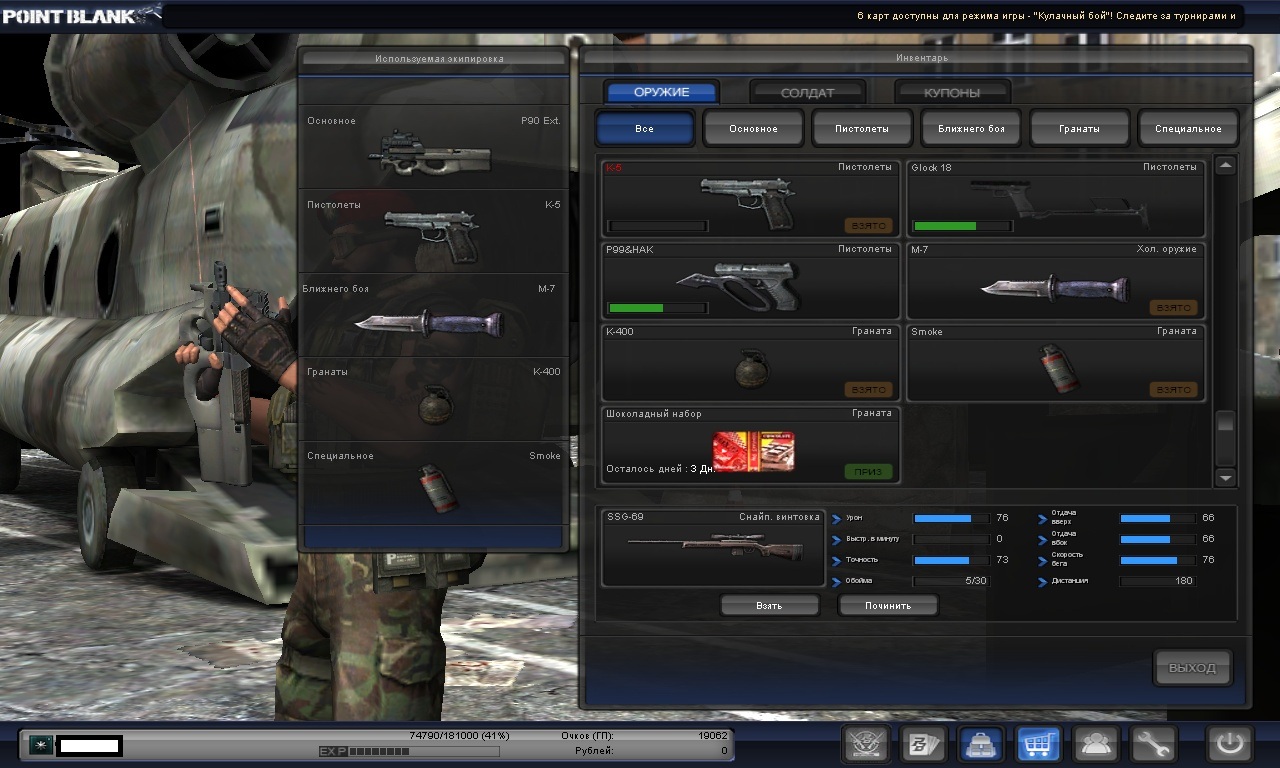Filter inventory with the Пистолеты button
This screenshot has height=768, width=1280.
pos(862,128)
